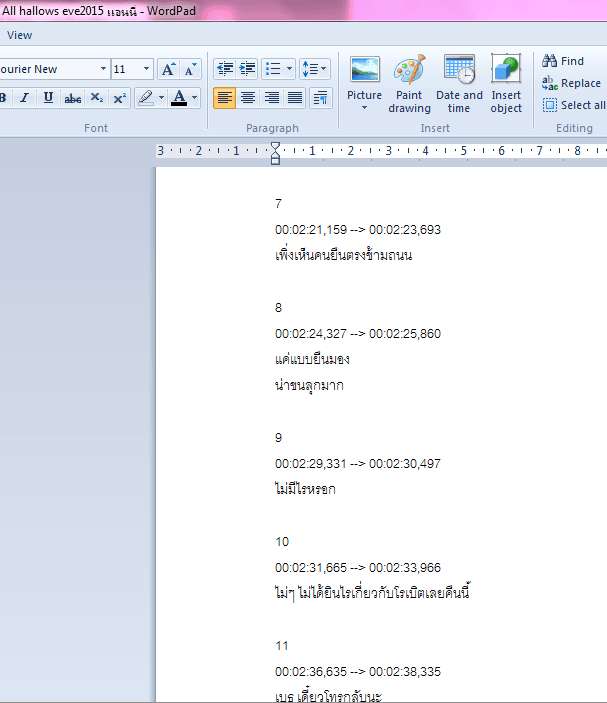
Task: Click the Thai line under subtitle 10
Action: (x=372, y=593)
